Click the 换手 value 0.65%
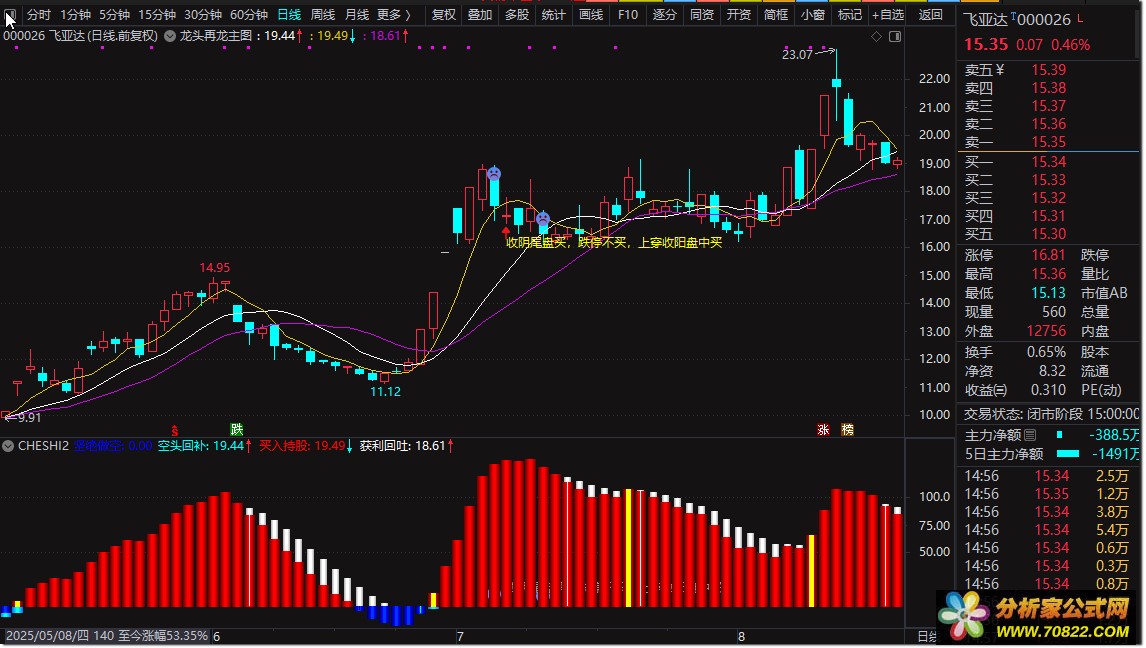This screenshot has height=648, width=1146. point(1046,352)
